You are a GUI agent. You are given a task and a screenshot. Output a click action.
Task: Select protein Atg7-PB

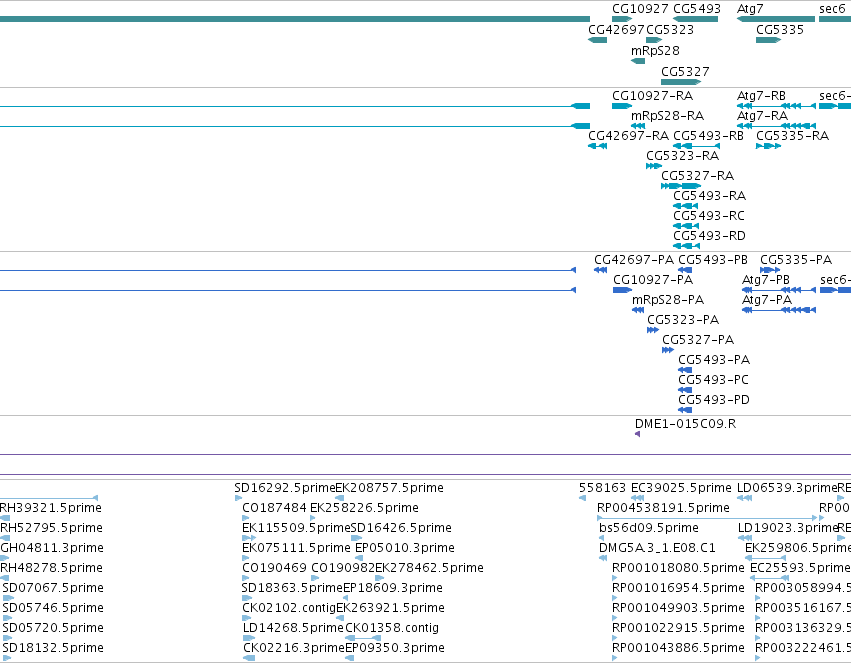point(779,290)
